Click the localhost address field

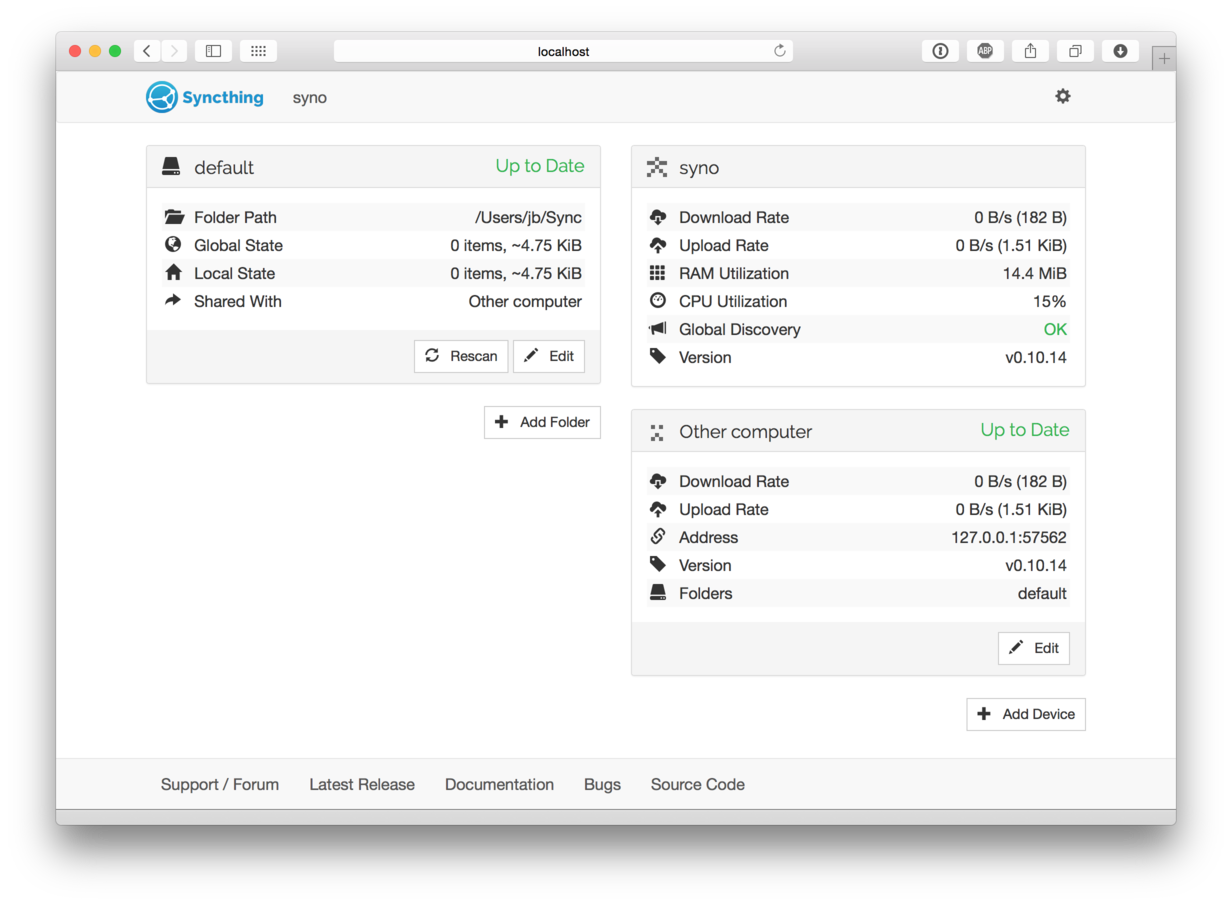click(x=563, y=51)
